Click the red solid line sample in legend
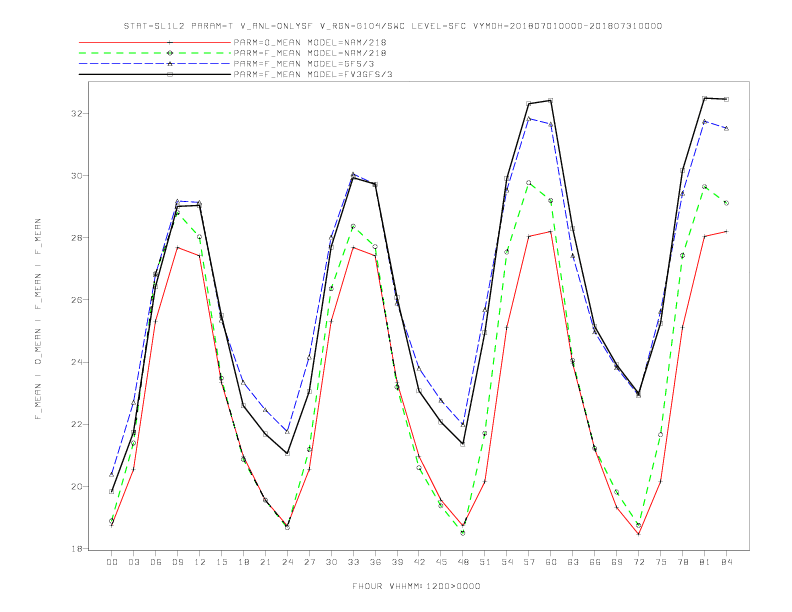792x612 pixels. pyautogui.click(x=155, y=42)
